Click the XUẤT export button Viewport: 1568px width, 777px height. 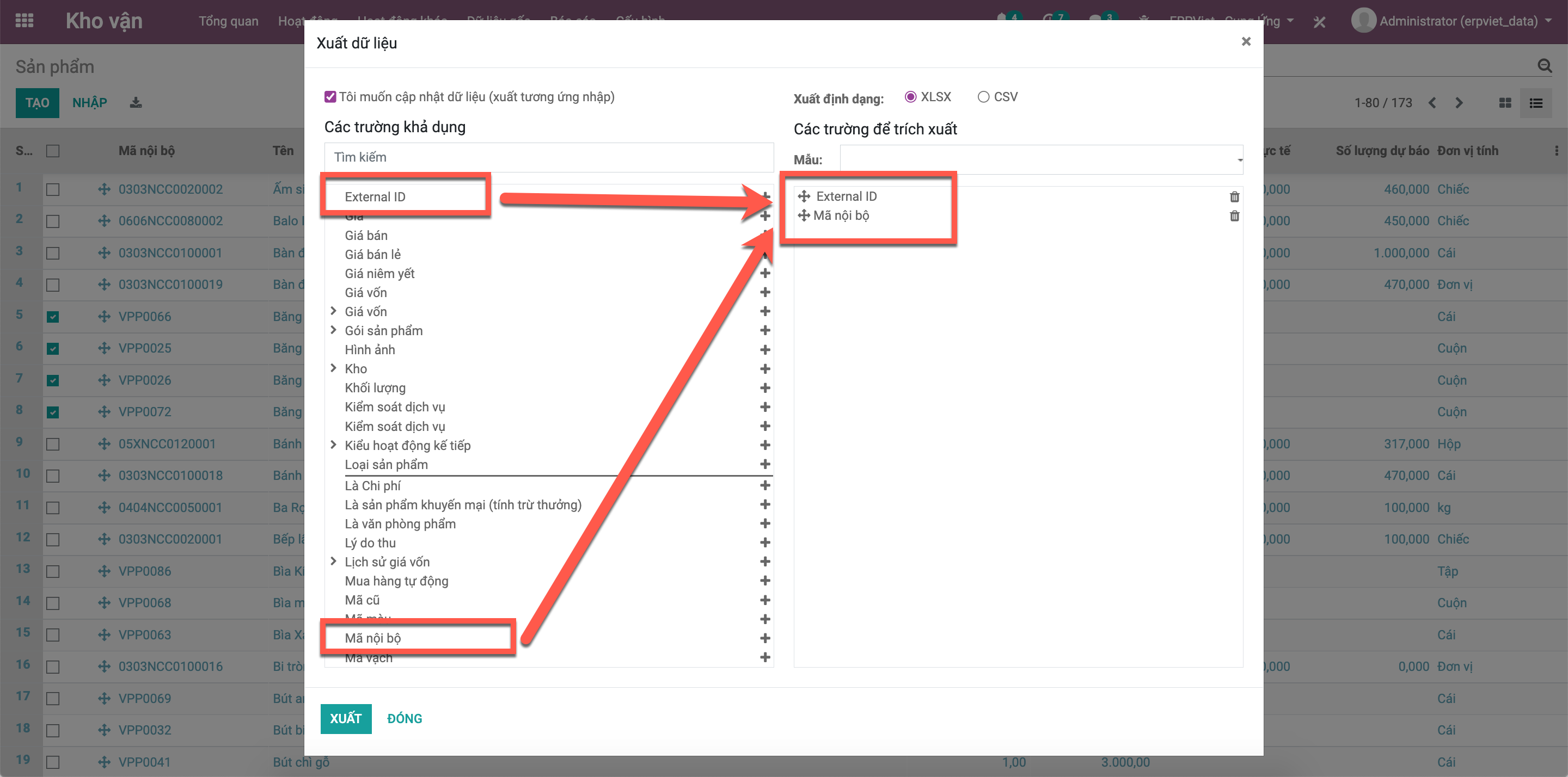pyautogui.click(x=346, y=718)
